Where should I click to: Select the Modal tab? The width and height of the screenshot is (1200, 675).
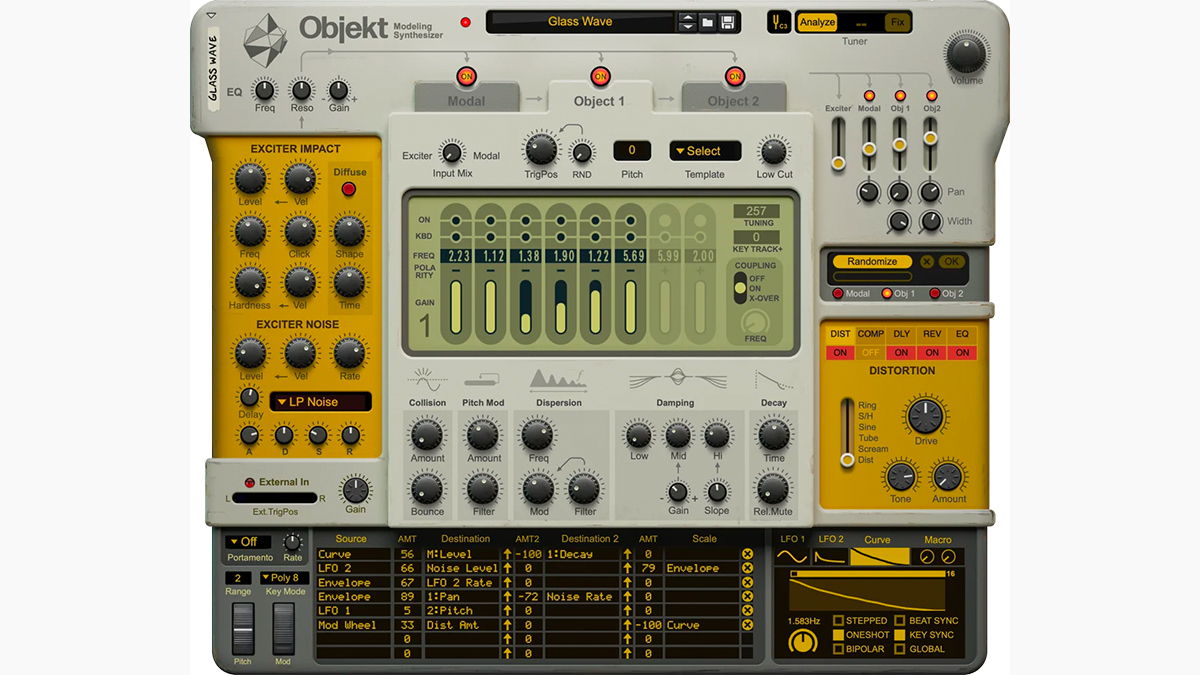(465, 99)
